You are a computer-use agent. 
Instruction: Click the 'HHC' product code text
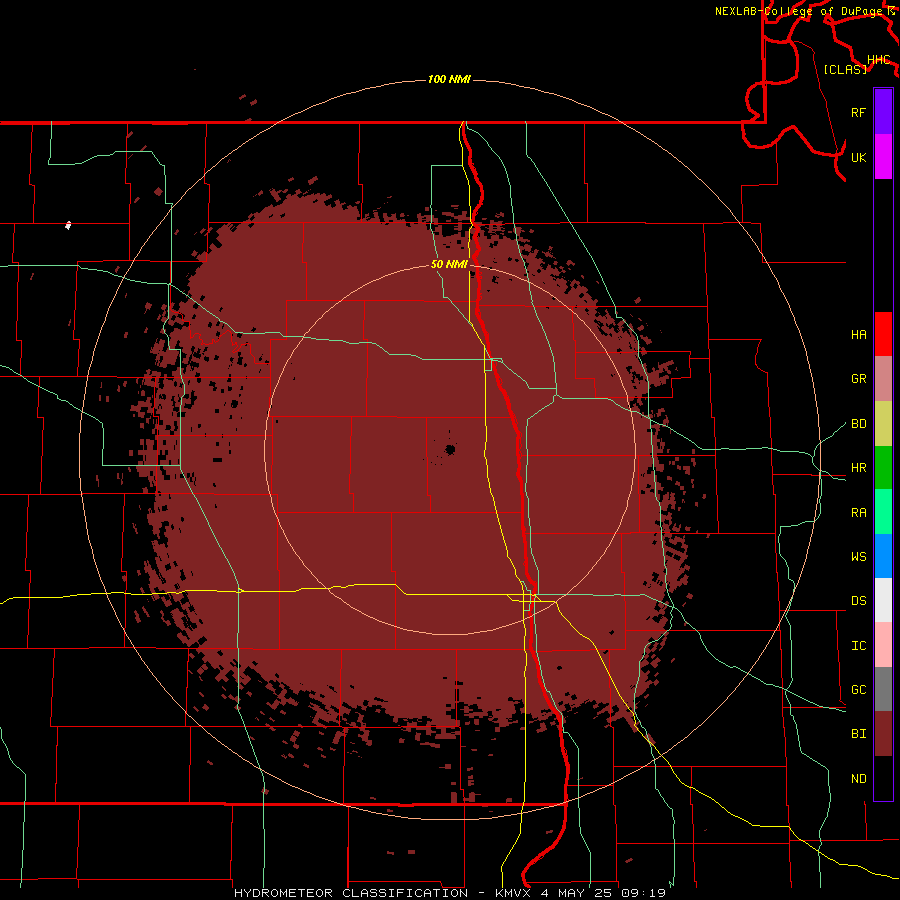879,60
